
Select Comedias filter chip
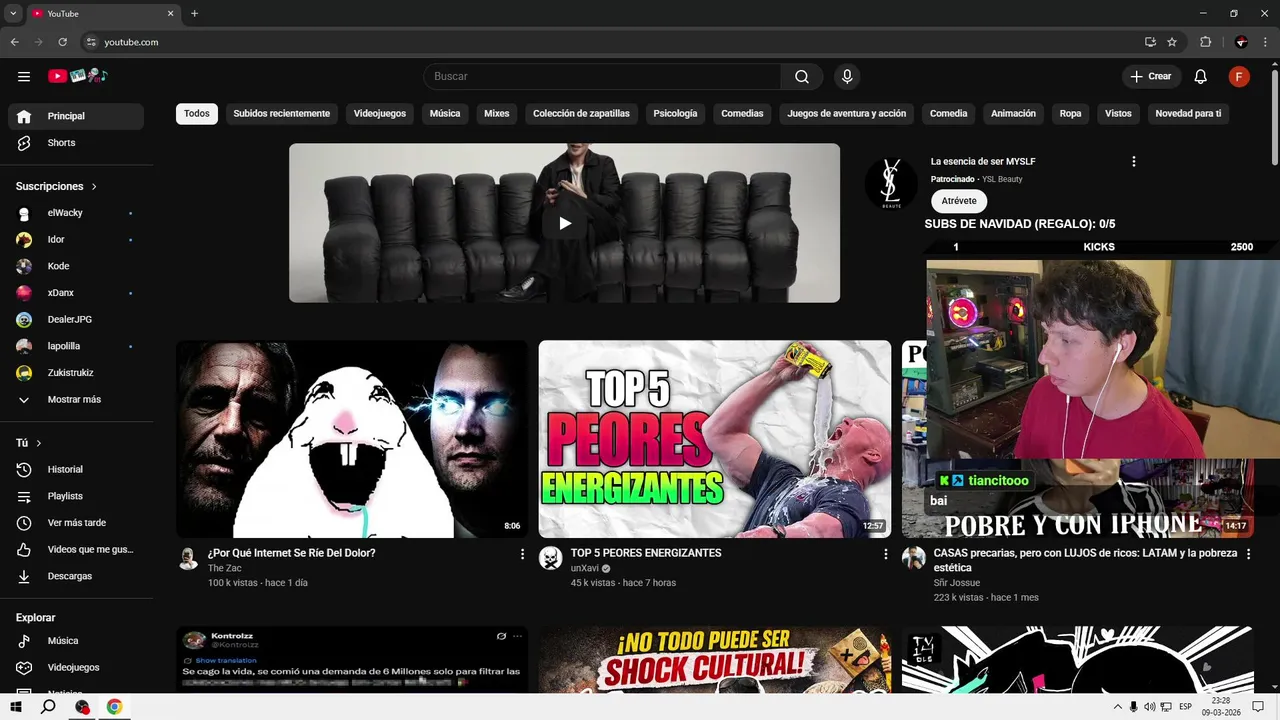(742, 114)
